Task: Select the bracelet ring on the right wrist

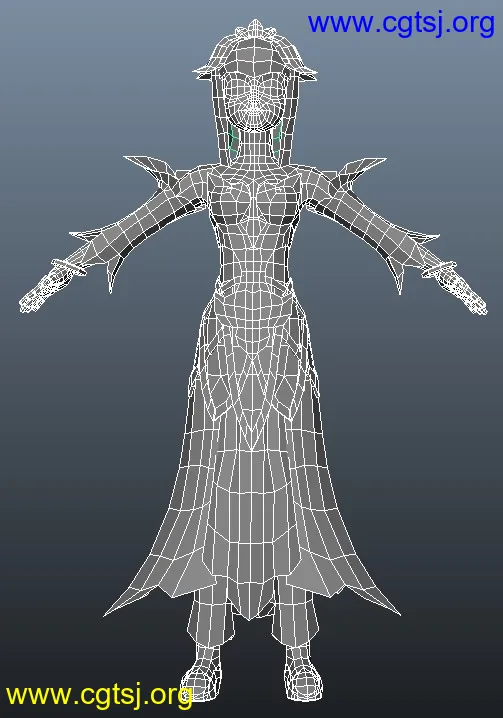Action: pos(439,269)
